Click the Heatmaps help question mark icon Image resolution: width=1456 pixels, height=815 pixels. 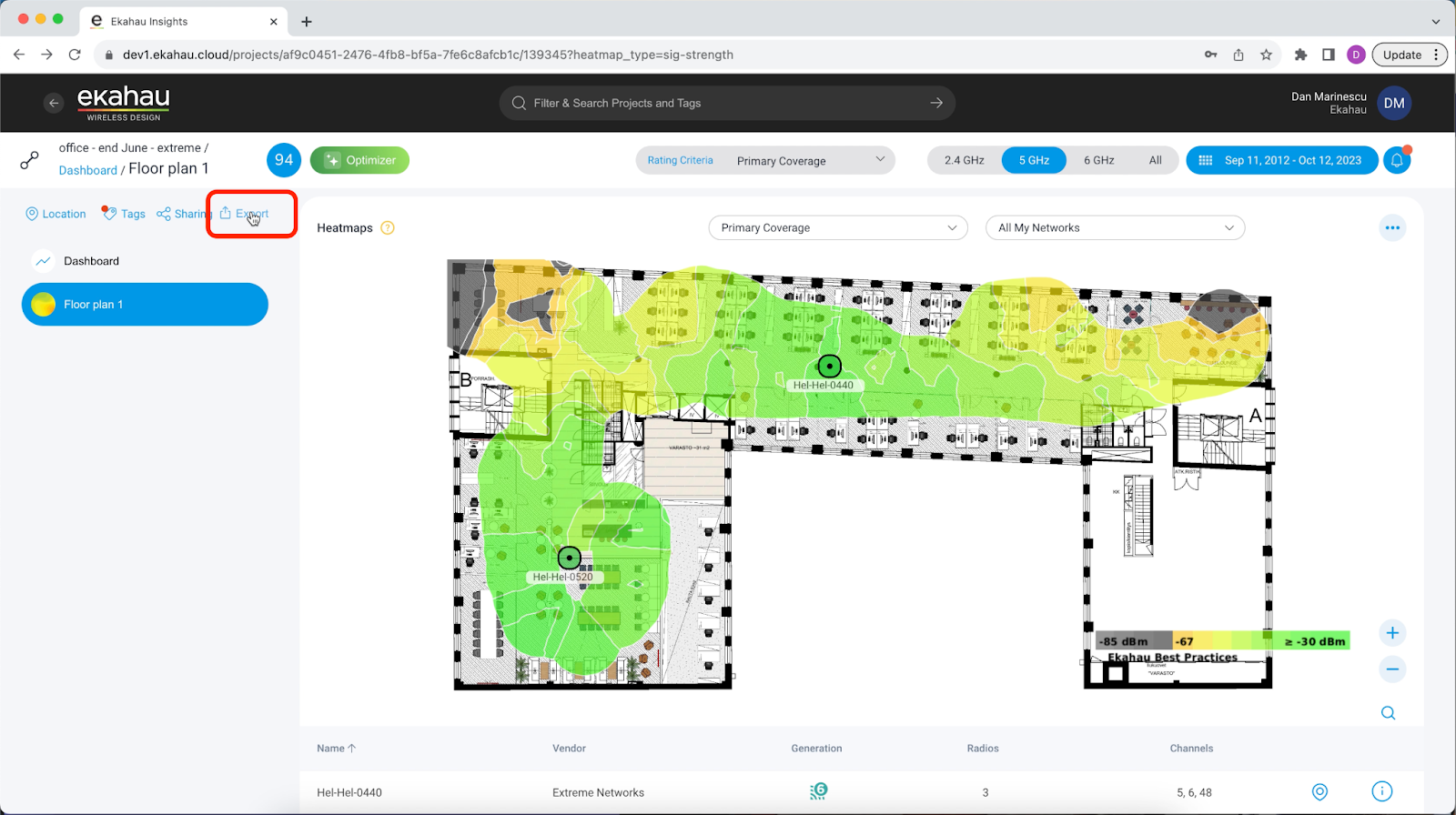[x=388, y=228]
